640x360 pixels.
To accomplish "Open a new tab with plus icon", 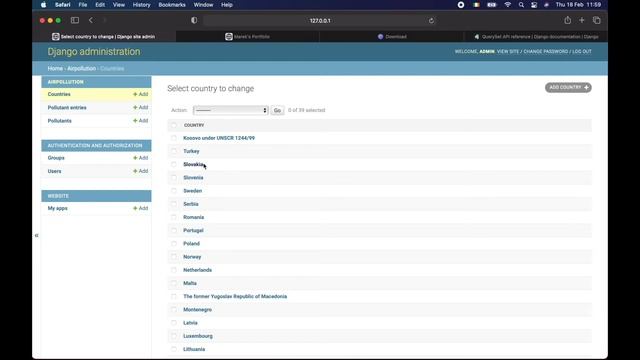I will point(582,20).
